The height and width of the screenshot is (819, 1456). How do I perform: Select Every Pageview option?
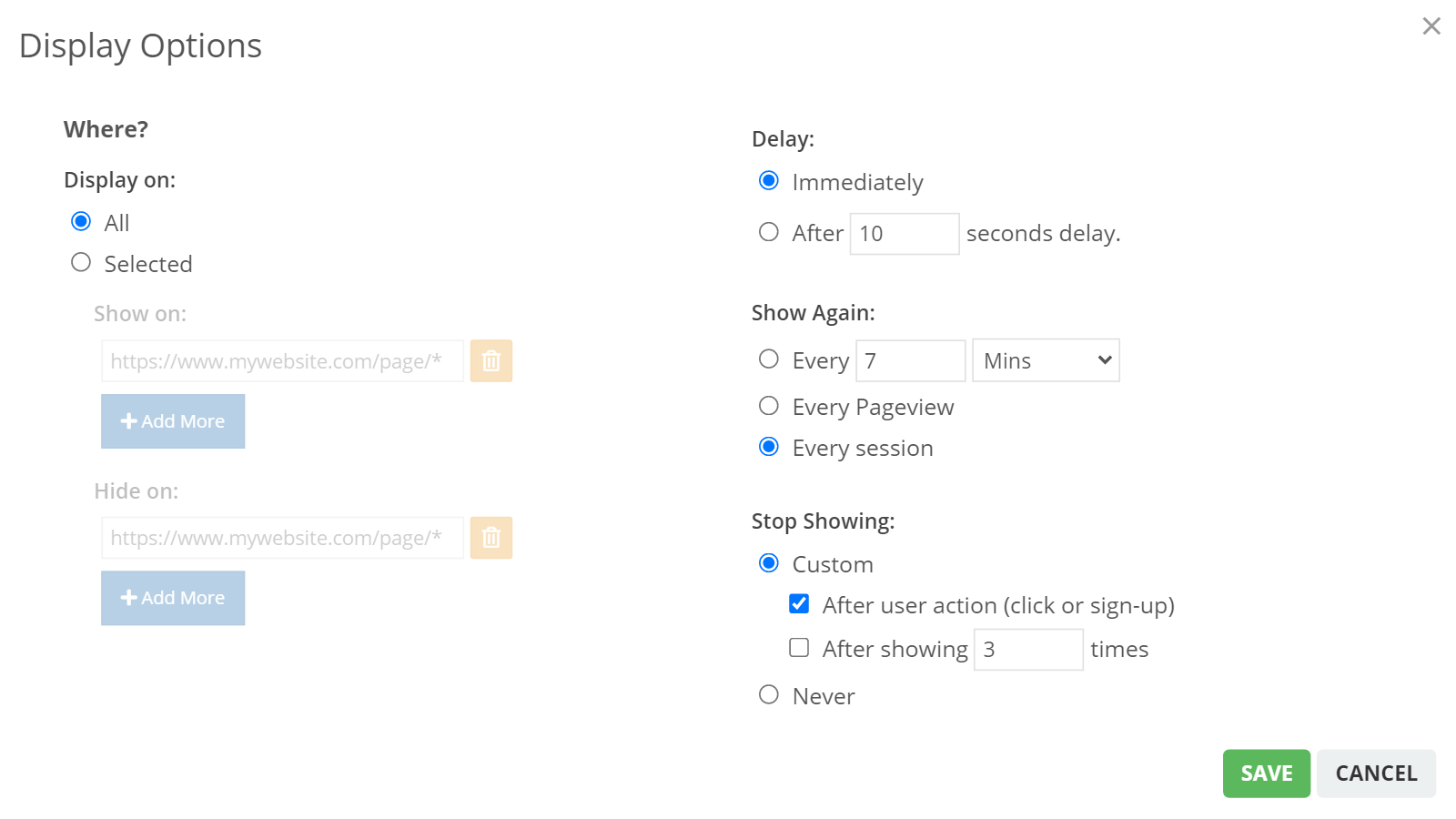tap(769, 405)
